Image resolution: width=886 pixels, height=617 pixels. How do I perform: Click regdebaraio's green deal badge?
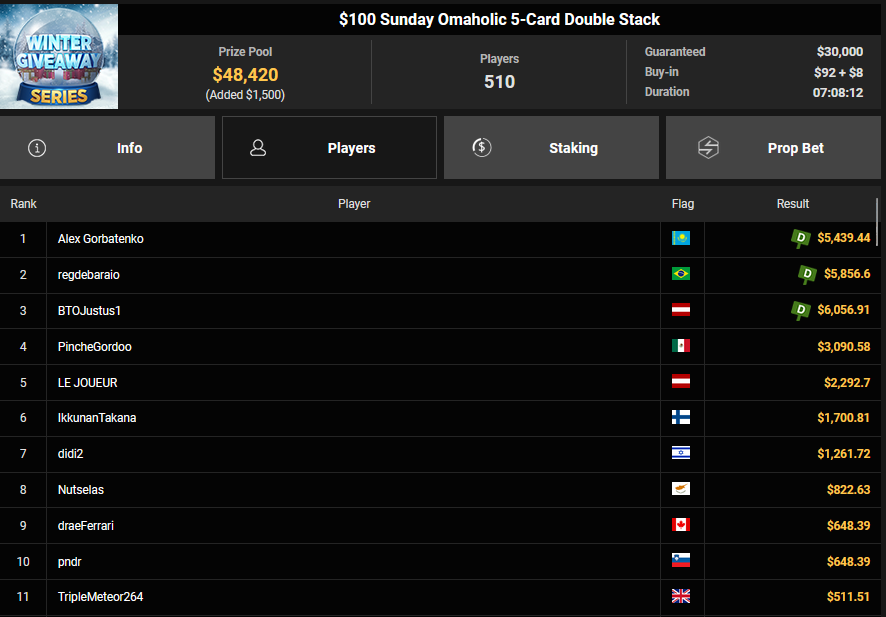coord(807,274)
